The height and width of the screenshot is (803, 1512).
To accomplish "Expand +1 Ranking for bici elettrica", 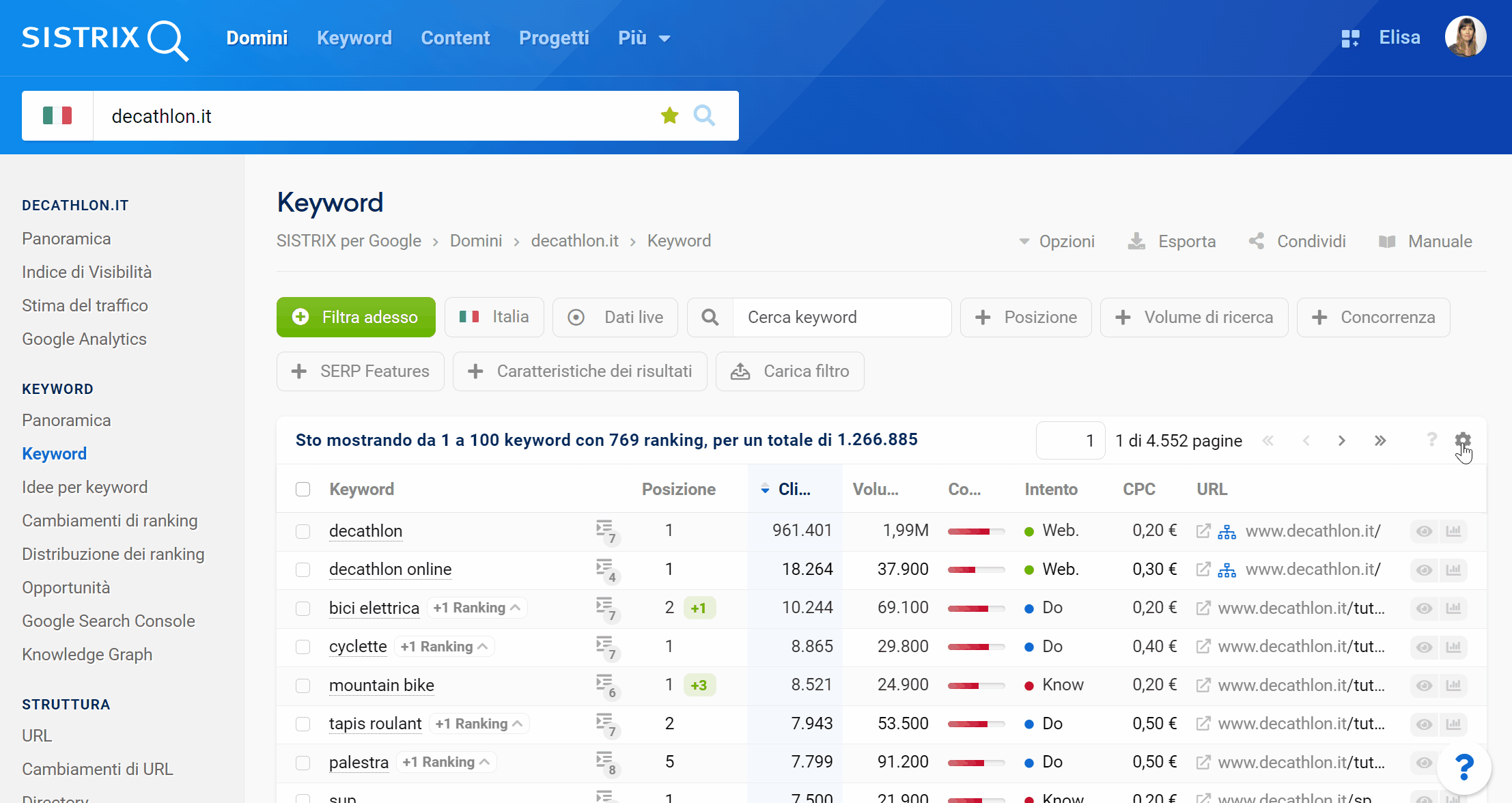I will tap(477, 608).
